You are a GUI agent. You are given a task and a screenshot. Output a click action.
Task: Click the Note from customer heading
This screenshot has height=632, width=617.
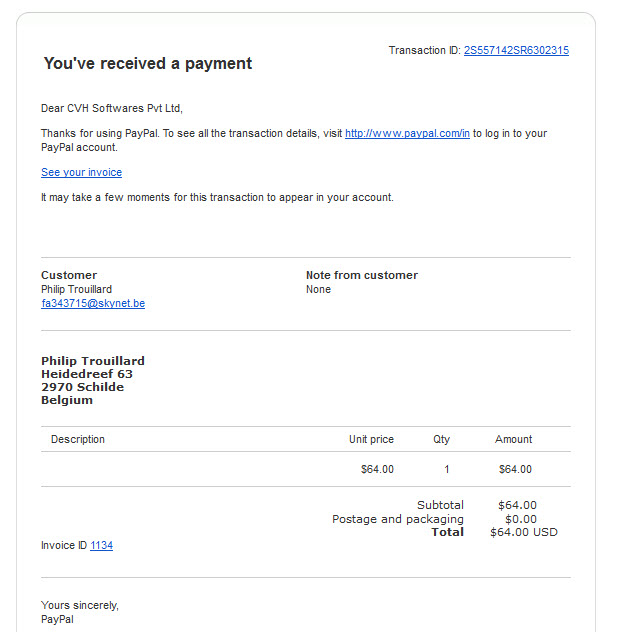[x=361, y=275]
